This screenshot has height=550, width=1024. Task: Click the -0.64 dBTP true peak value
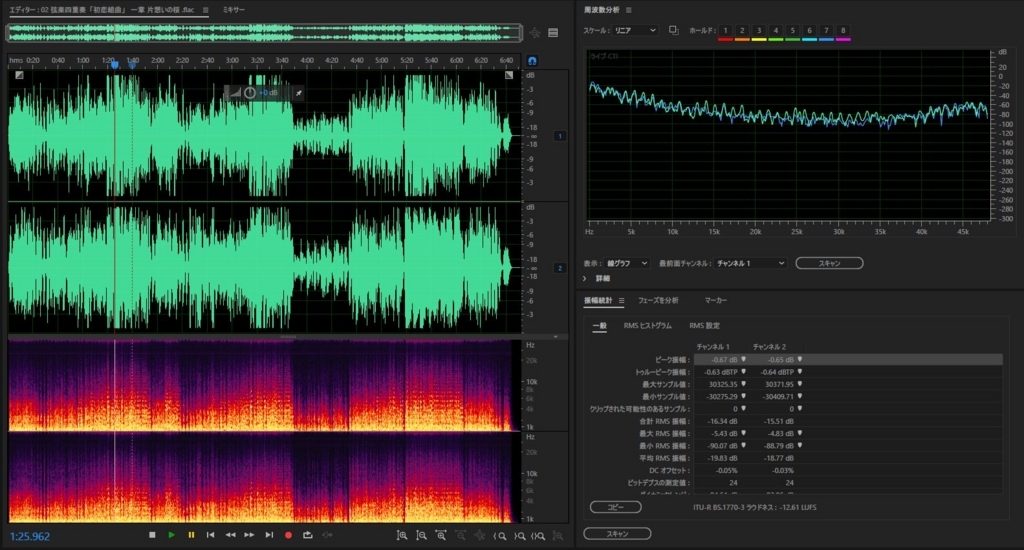[776, 372]
